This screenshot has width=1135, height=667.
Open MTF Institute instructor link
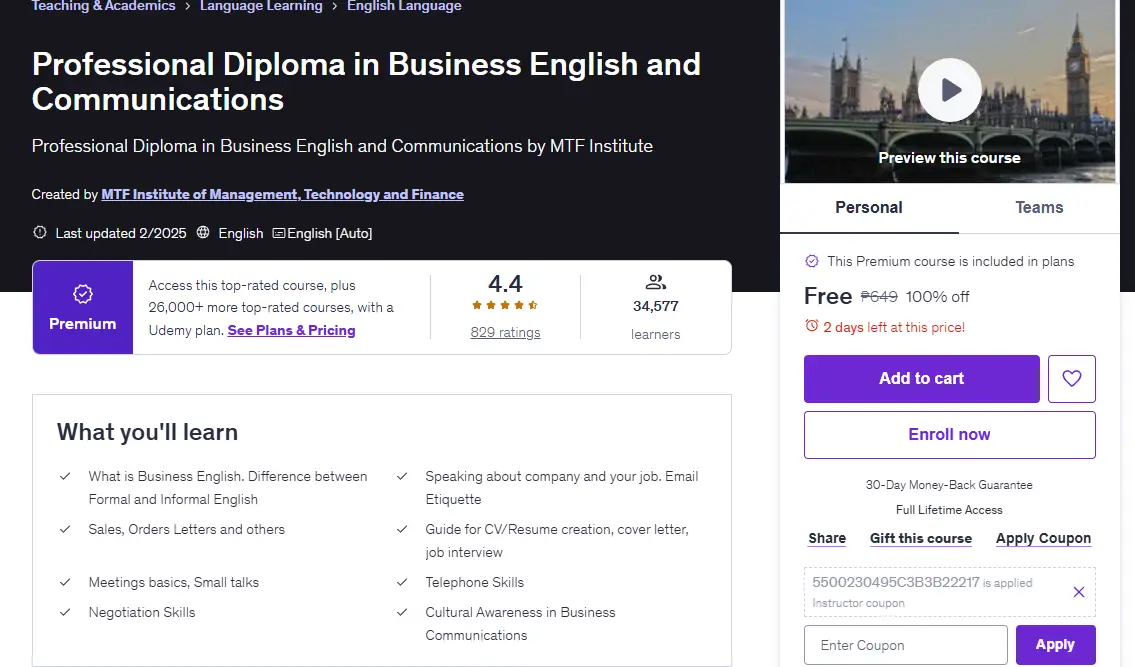click(x=282, y=194)
